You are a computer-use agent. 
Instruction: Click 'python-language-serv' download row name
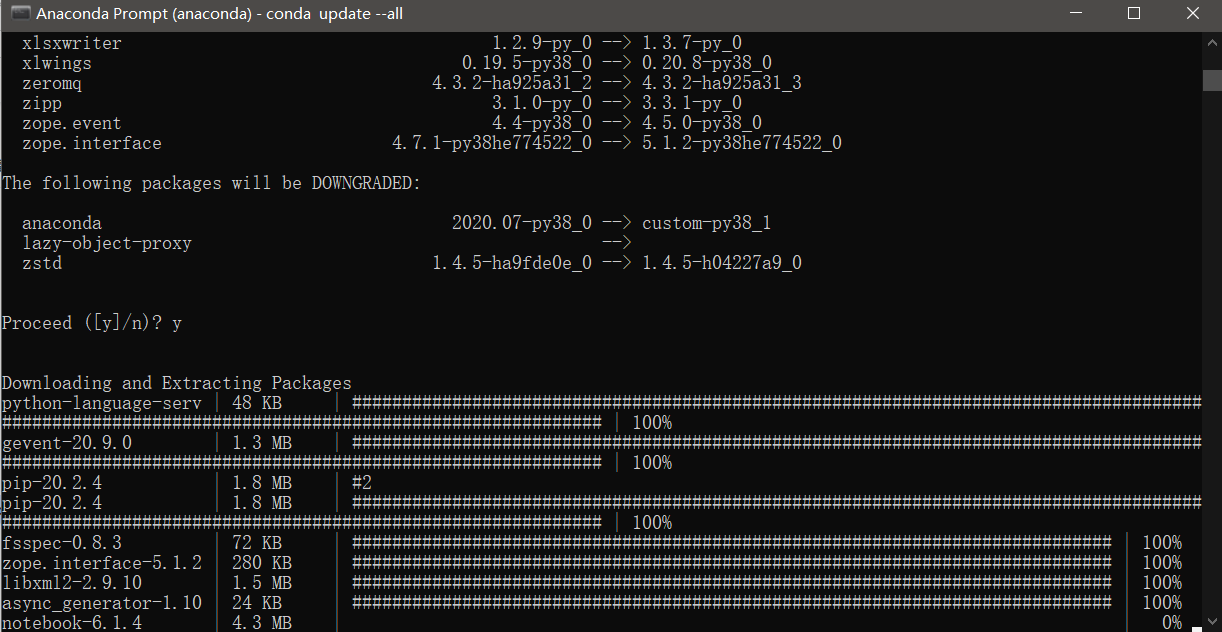point(102,404)
